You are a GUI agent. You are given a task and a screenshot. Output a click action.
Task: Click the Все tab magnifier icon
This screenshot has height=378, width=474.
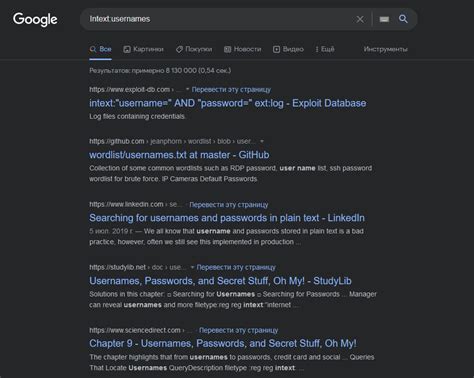click(x=93, y=49)
